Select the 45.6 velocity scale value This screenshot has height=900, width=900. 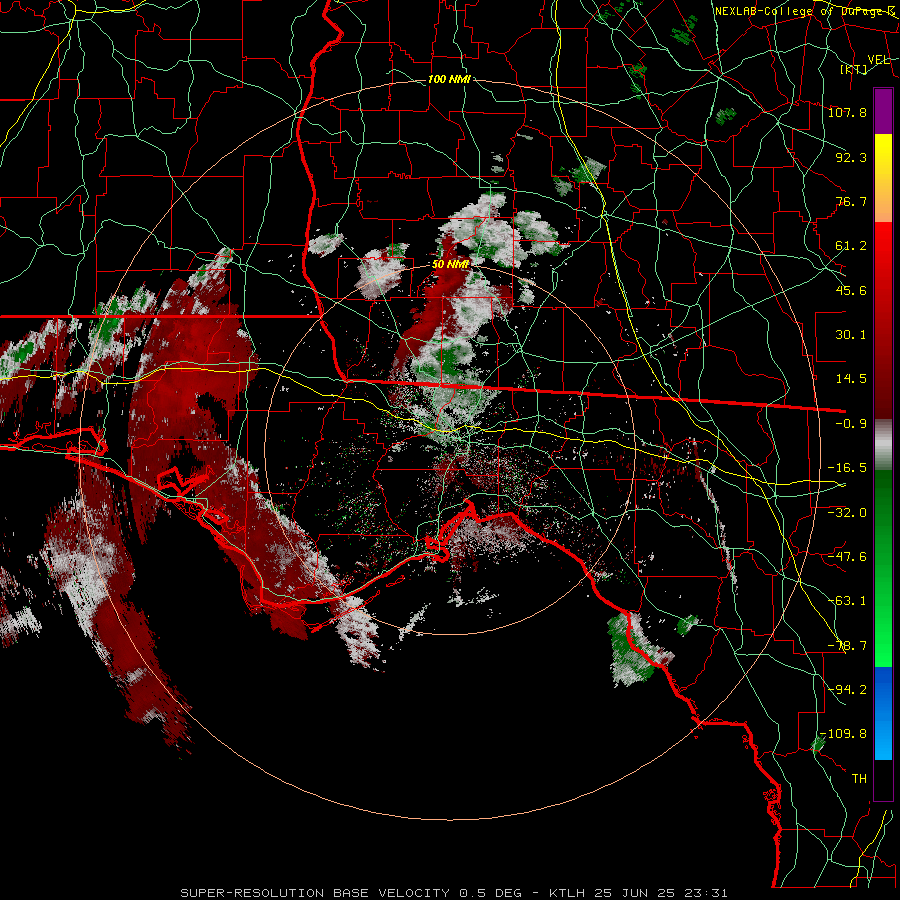pos(851,290)
